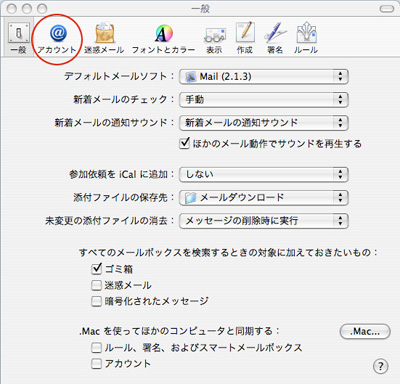Open the 添付ファイルの保存先 dropdown
This screenshot has height=384, width=400.
pos(264,198)
